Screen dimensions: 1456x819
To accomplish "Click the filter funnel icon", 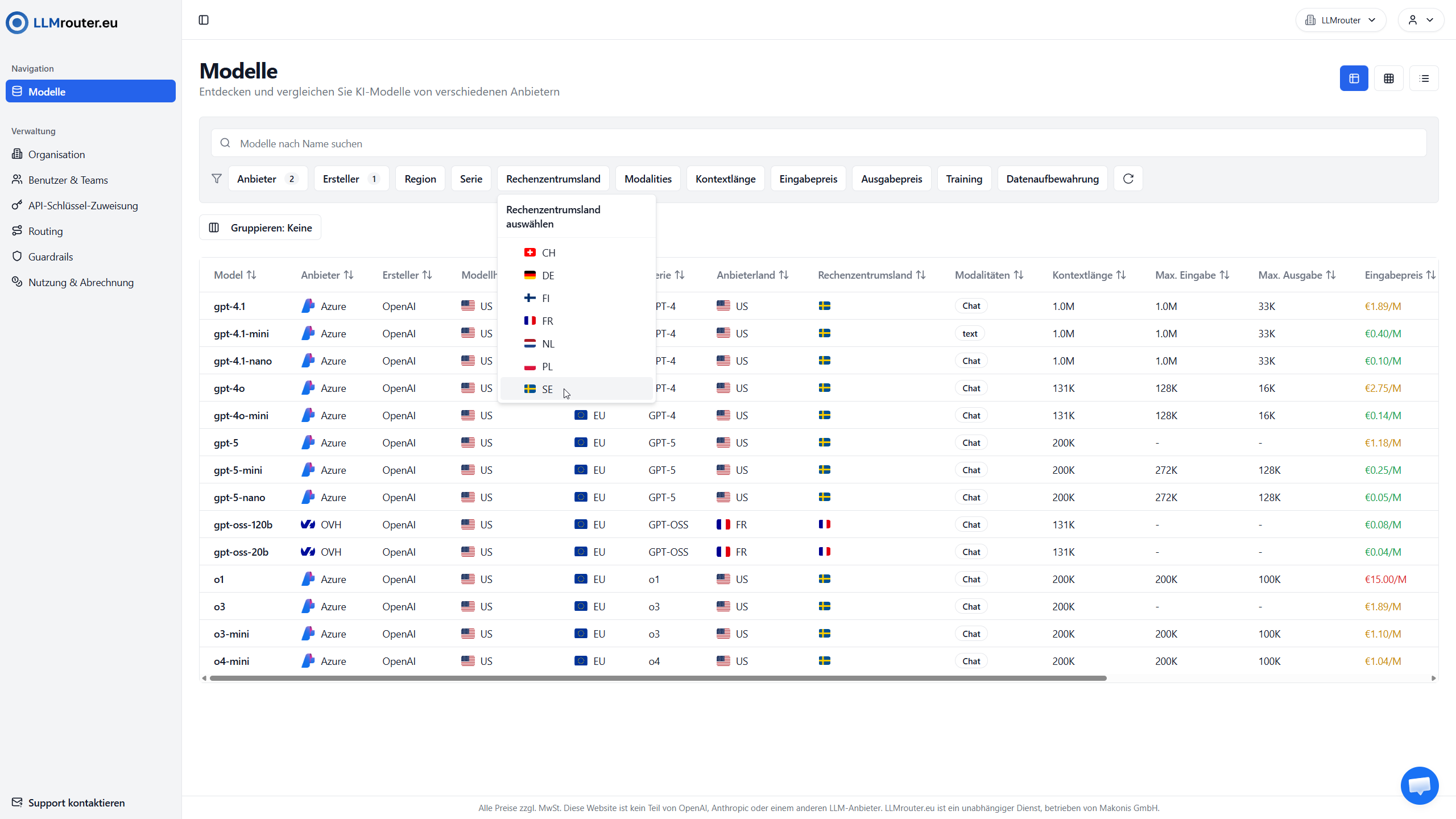I will click(x=217, y=179).
